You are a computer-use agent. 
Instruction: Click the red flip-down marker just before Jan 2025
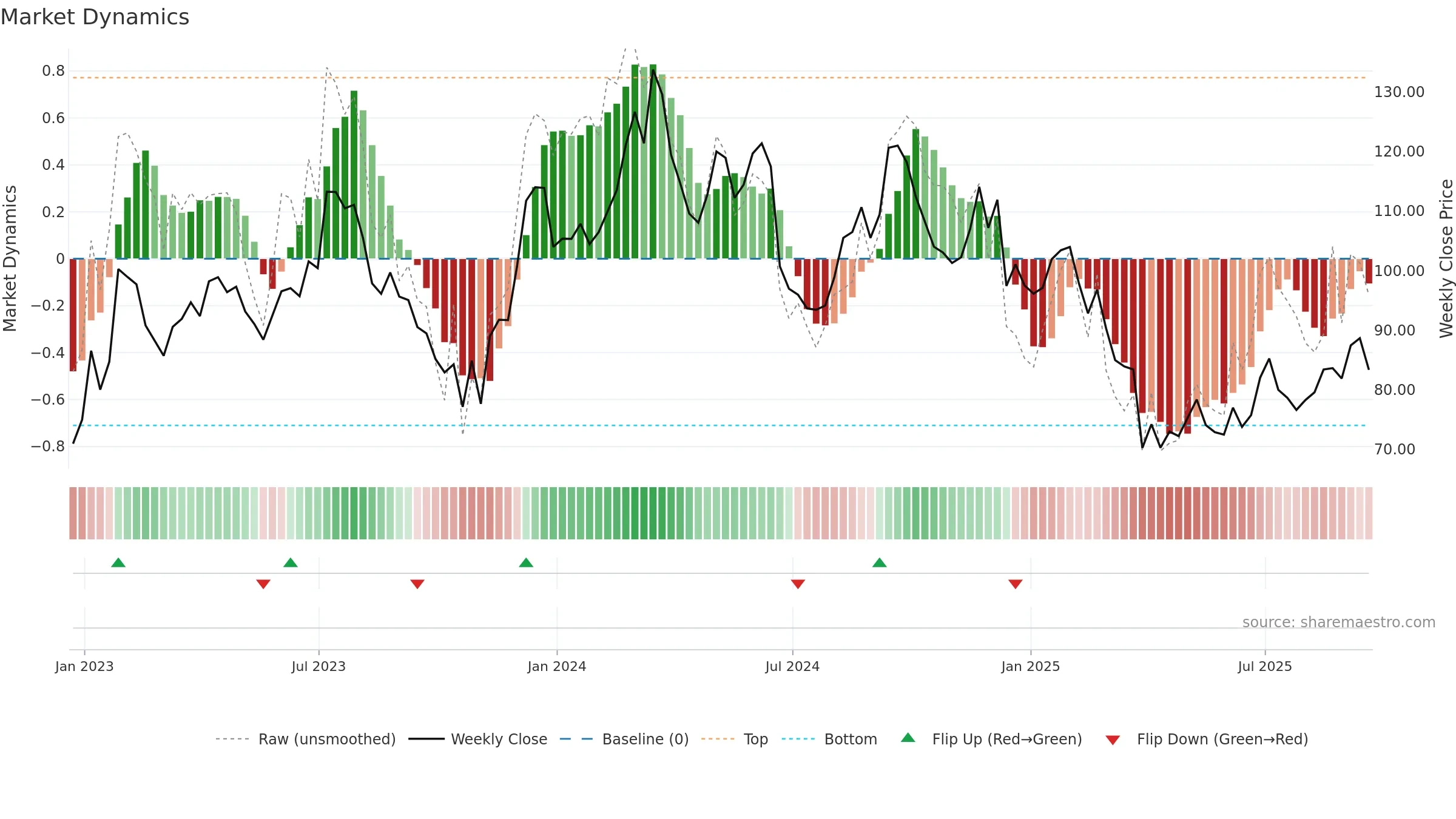[x=1016, y=584]
